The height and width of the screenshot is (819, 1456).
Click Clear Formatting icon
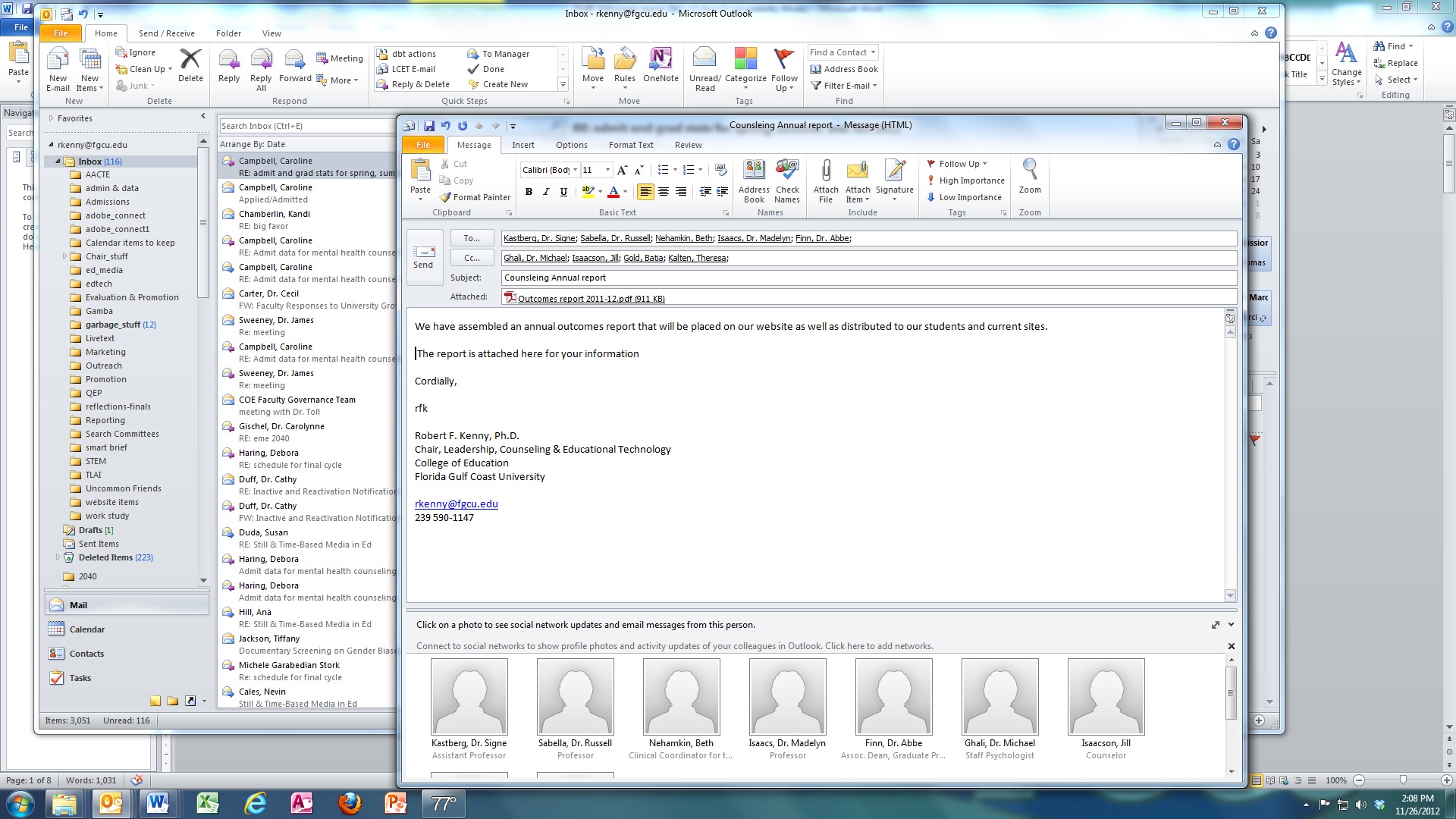[x=721, y=170]
